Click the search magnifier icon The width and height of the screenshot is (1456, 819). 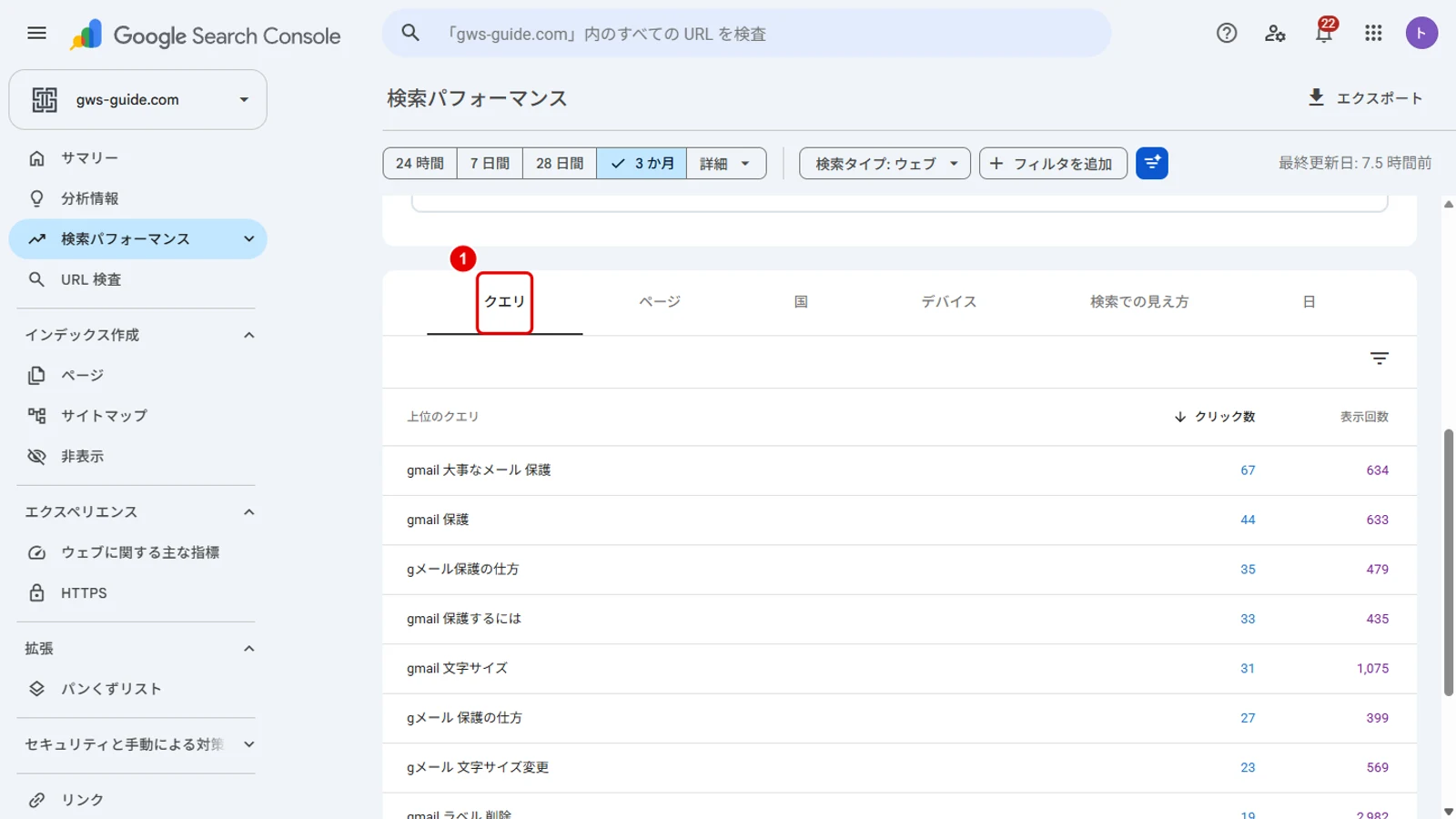[410, 33]
